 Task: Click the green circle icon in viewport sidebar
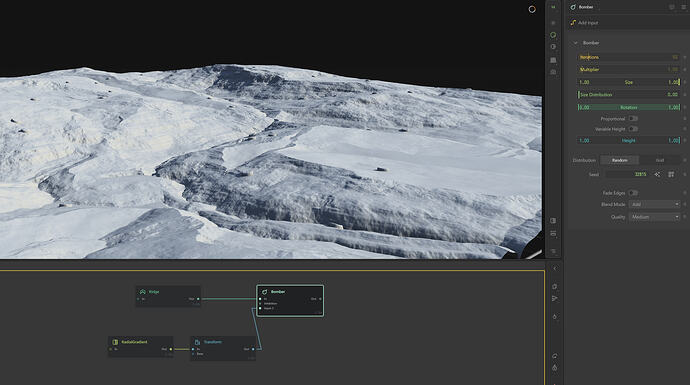[553, 35]
